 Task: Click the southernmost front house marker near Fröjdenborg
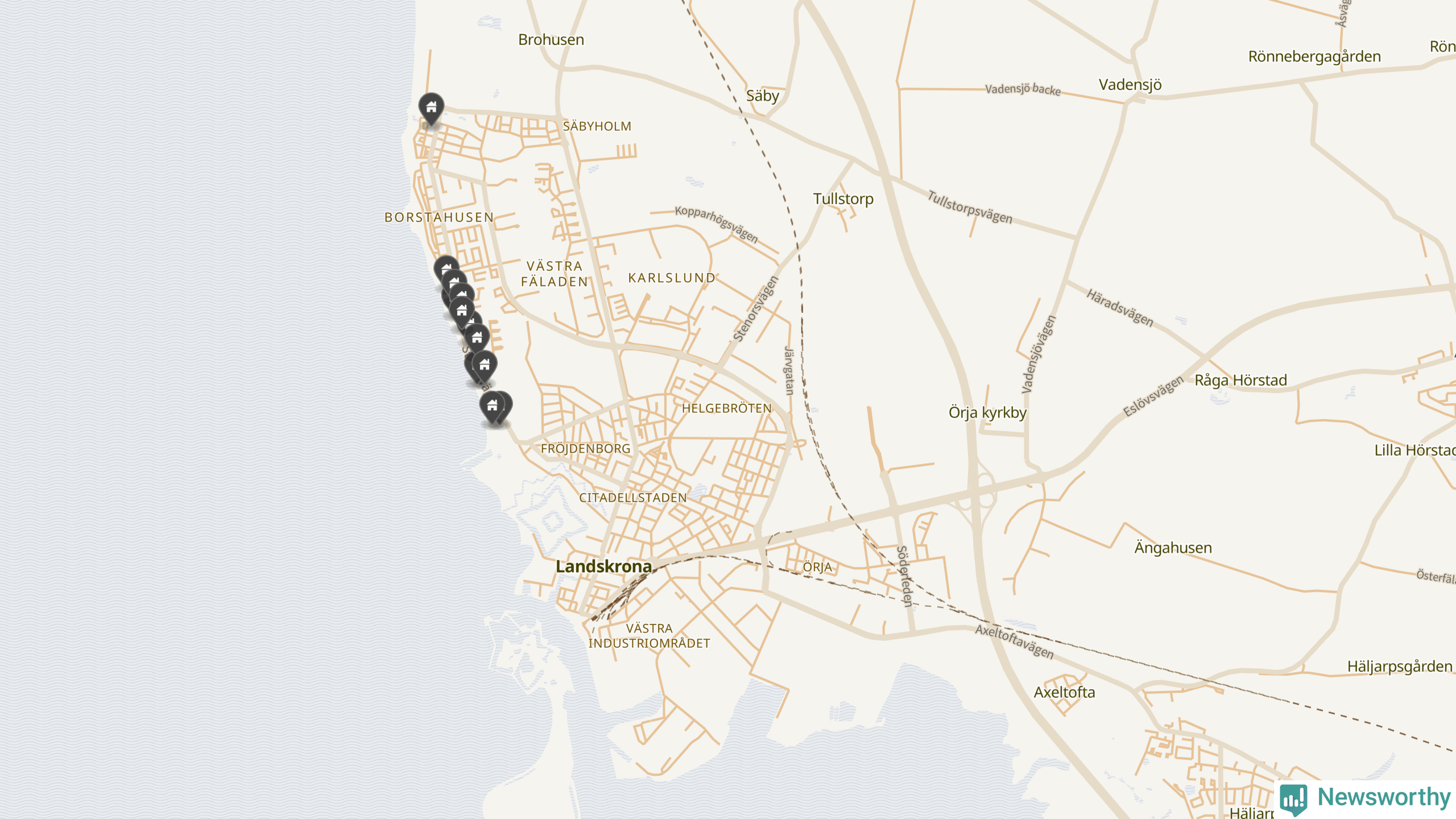(492, 406)
